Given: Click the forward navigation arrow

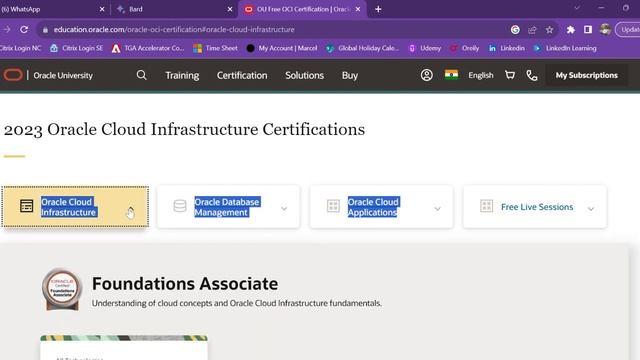Looking at the screenshot, I should (7, 29).
